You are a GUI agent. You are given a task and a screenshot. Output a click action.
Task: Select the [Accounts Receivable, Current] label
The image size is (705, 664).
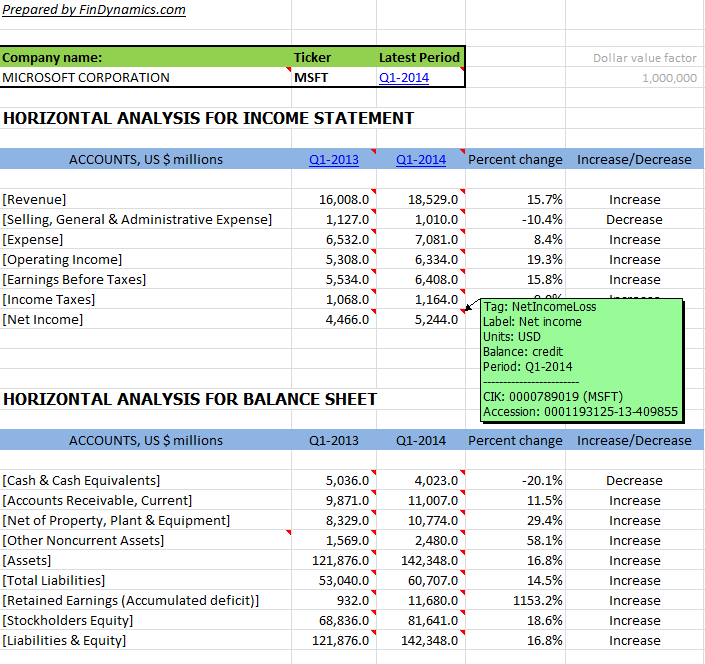click(97, 500)
